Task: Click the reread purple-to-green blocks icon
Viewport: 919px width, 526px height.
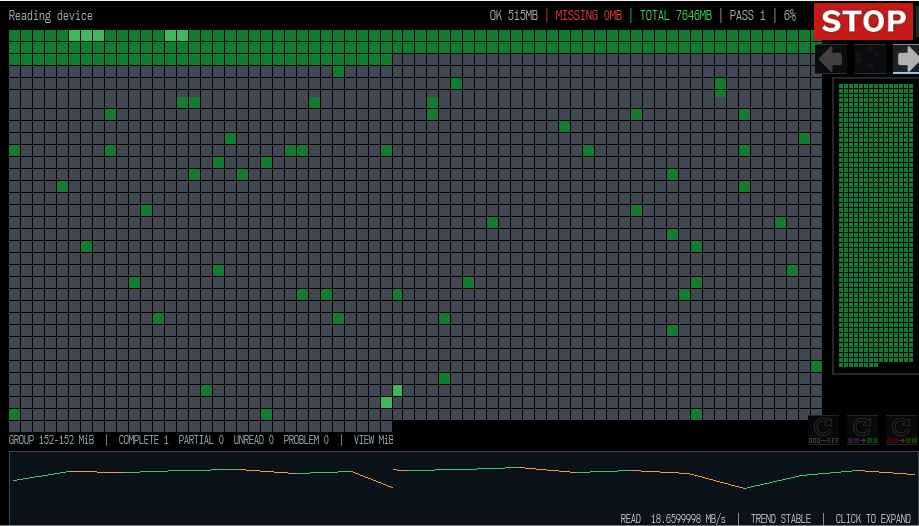Action: tap(863, 430)
